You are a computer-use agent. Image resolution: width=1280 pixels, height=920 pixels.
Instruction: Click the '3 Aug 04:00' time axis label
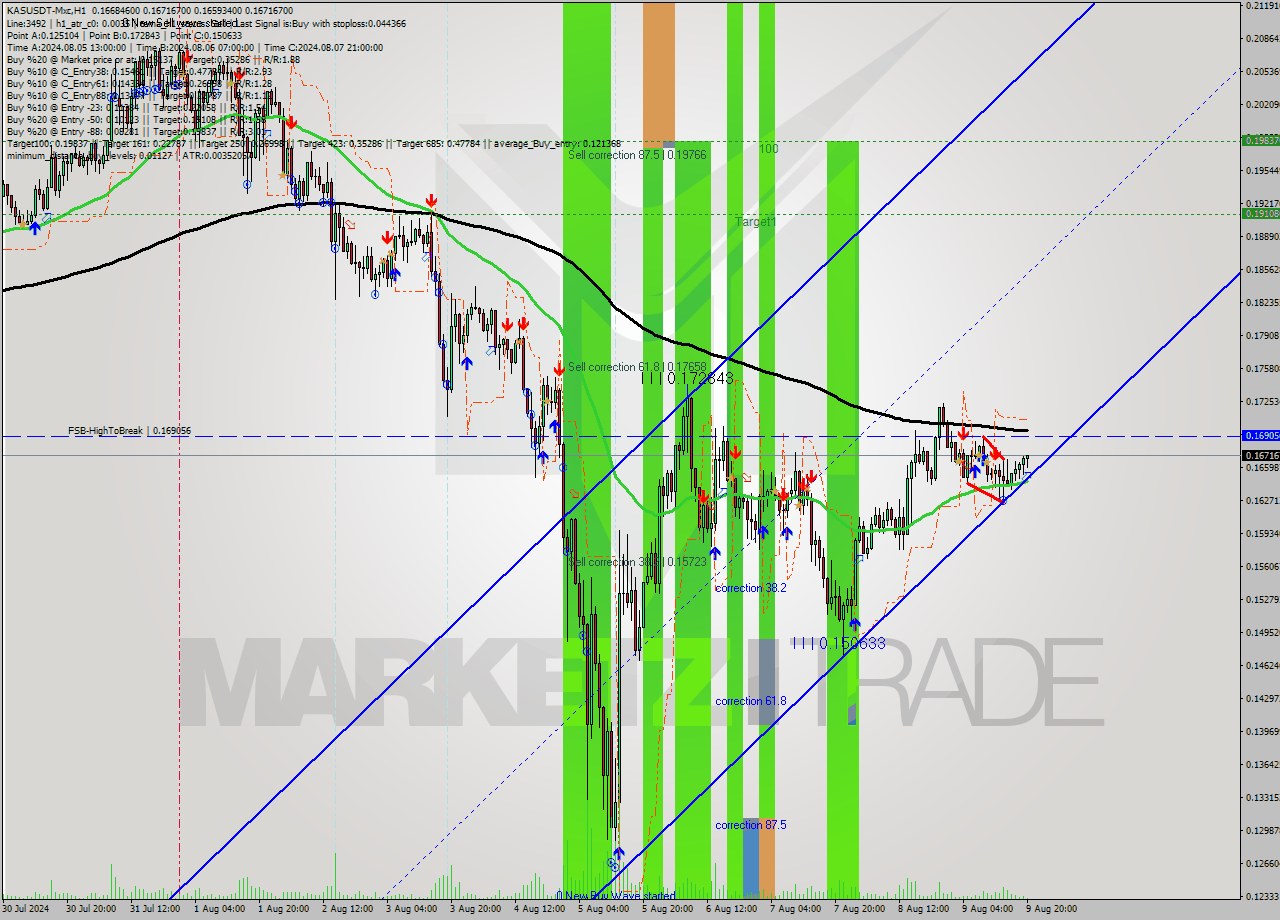click(411, 909)
